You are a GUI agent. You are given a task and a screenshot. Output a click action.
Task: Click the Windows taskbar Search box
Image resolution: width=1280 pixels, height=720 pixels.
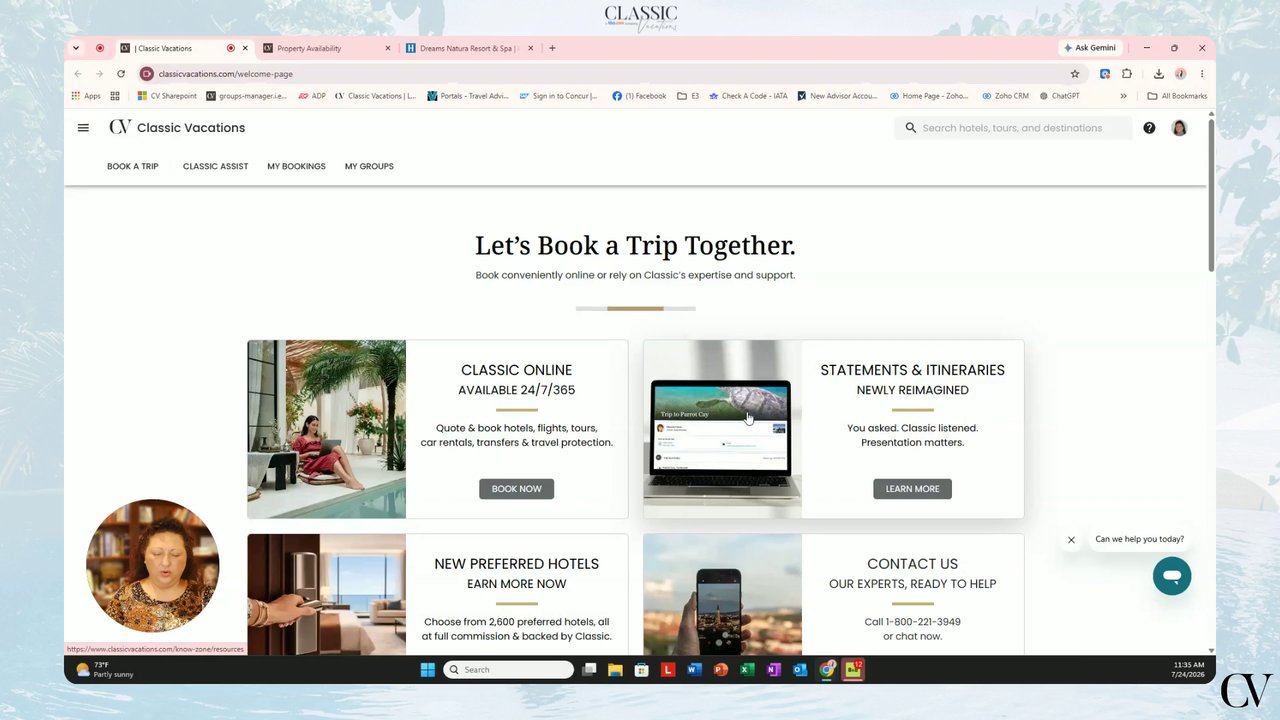509,670
